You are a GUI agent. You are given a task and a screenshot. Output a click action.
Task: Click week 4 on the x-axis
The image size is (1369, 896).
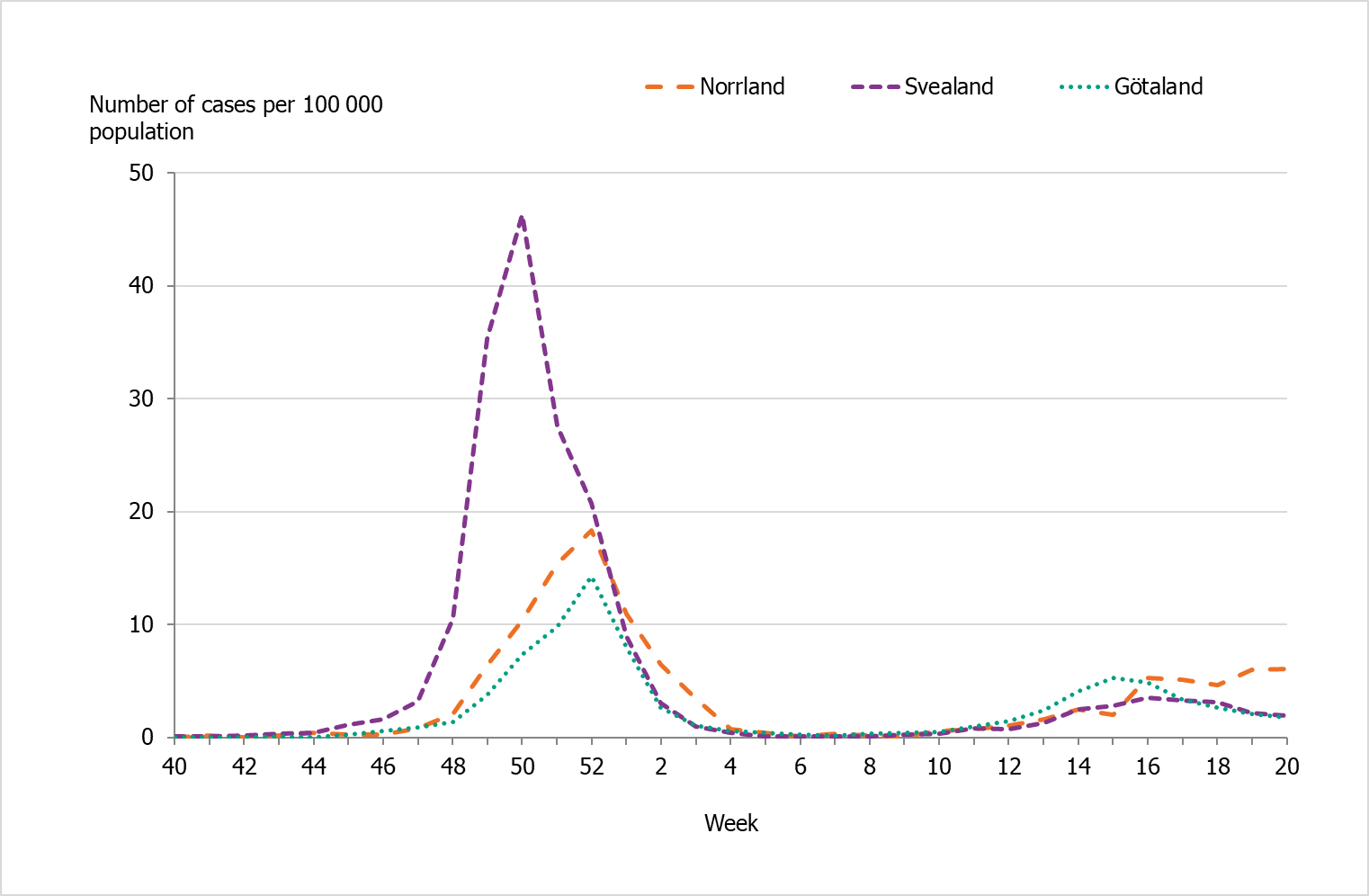(731, 766)
